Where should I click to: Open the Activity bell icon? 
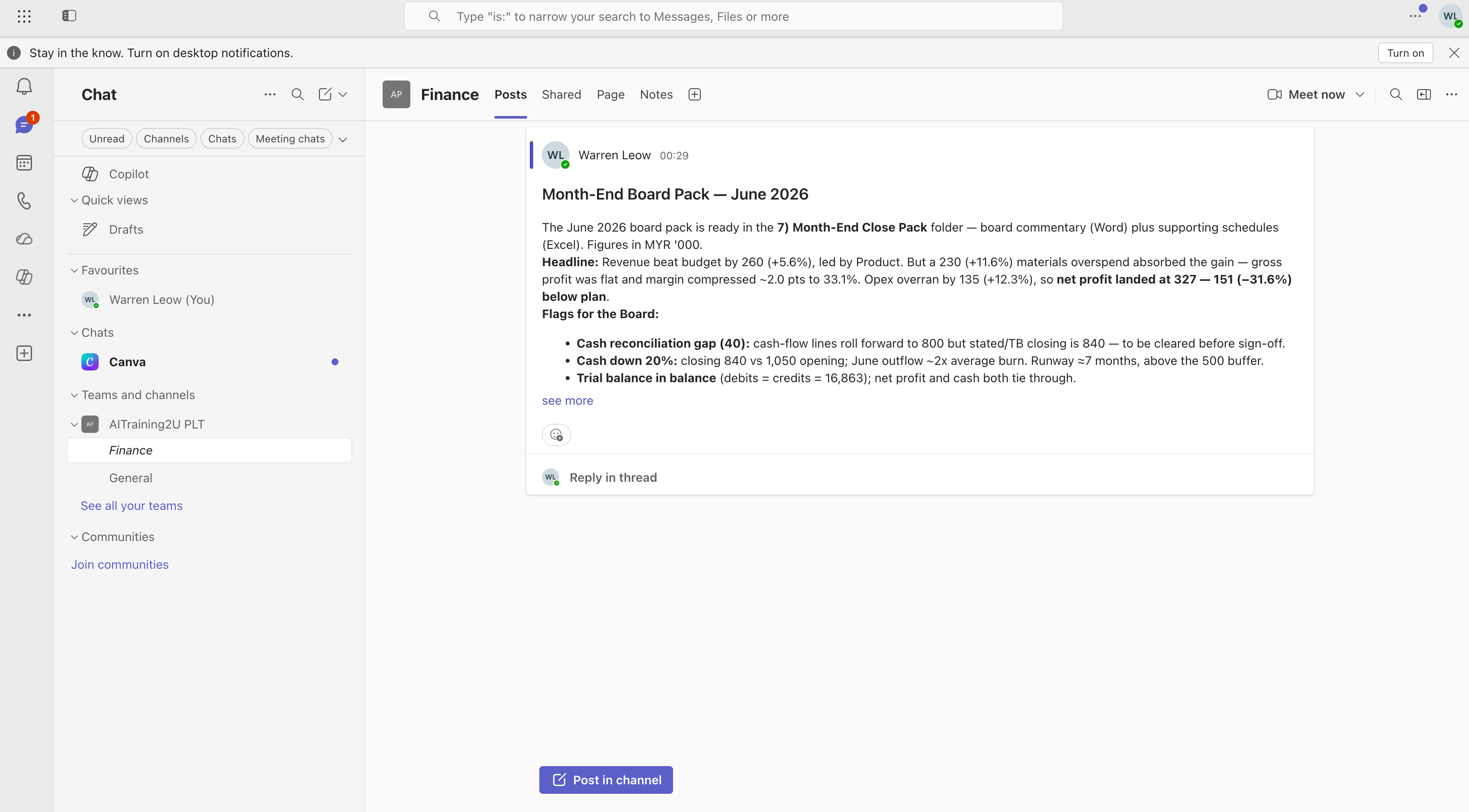[24, 87]
